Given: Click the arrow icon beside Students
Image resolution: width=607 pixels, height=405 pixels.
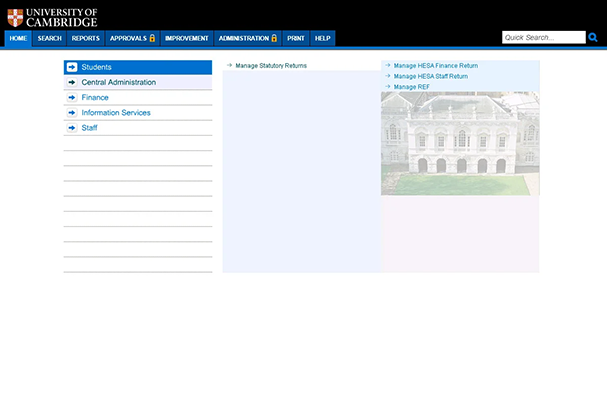Looking at the screenshot, I should coord(72,67).
